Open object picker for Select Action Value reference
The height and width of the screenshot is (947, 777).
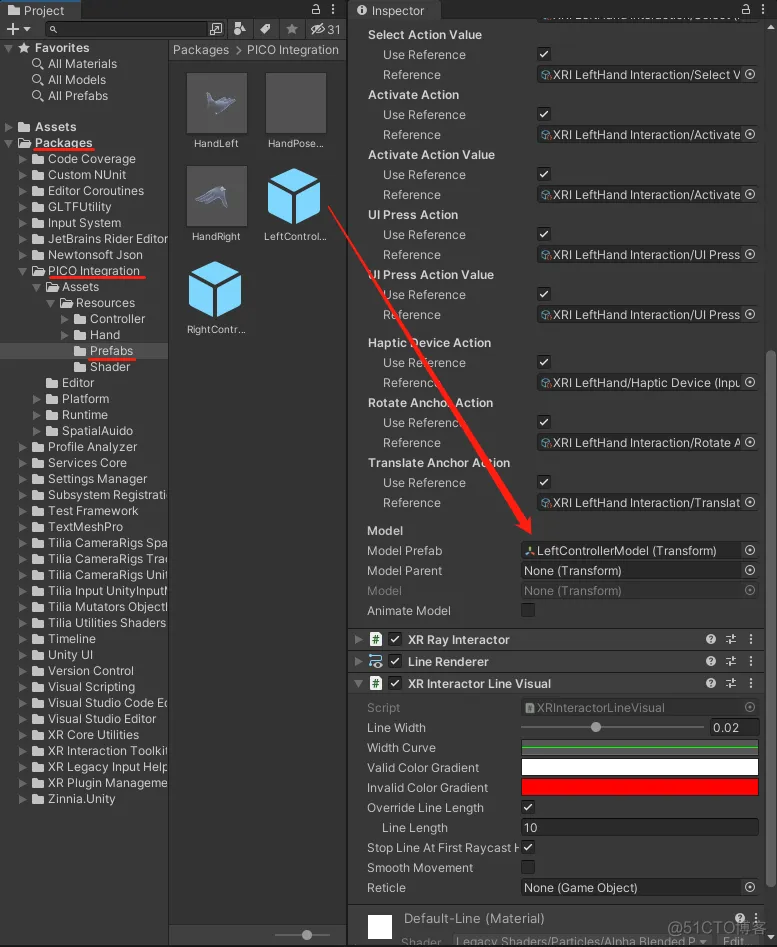pyautogui.click(x=750, y=74)
